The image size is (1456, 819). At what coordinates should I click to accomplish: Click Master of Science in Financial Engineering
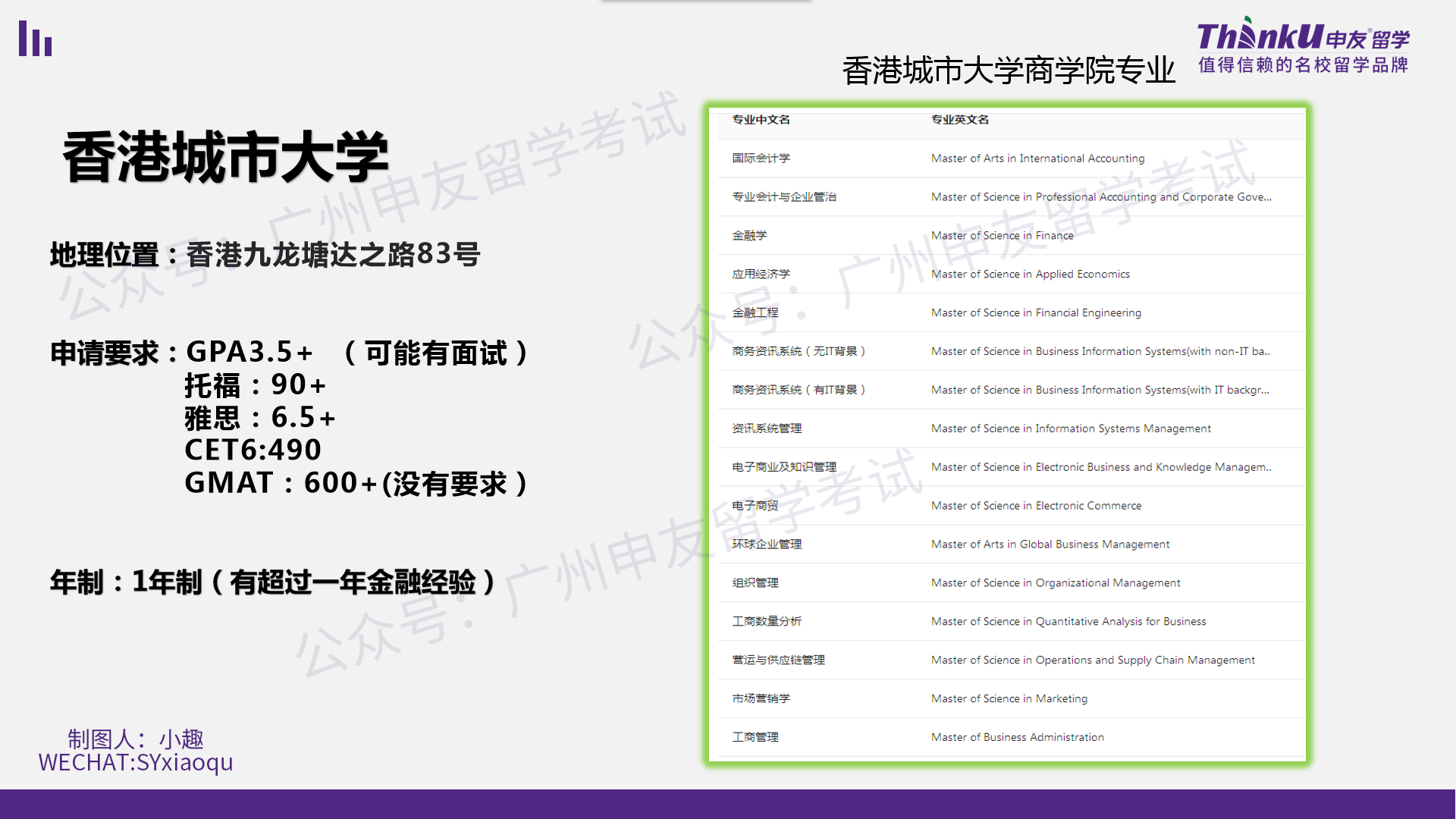[1036, 312]
